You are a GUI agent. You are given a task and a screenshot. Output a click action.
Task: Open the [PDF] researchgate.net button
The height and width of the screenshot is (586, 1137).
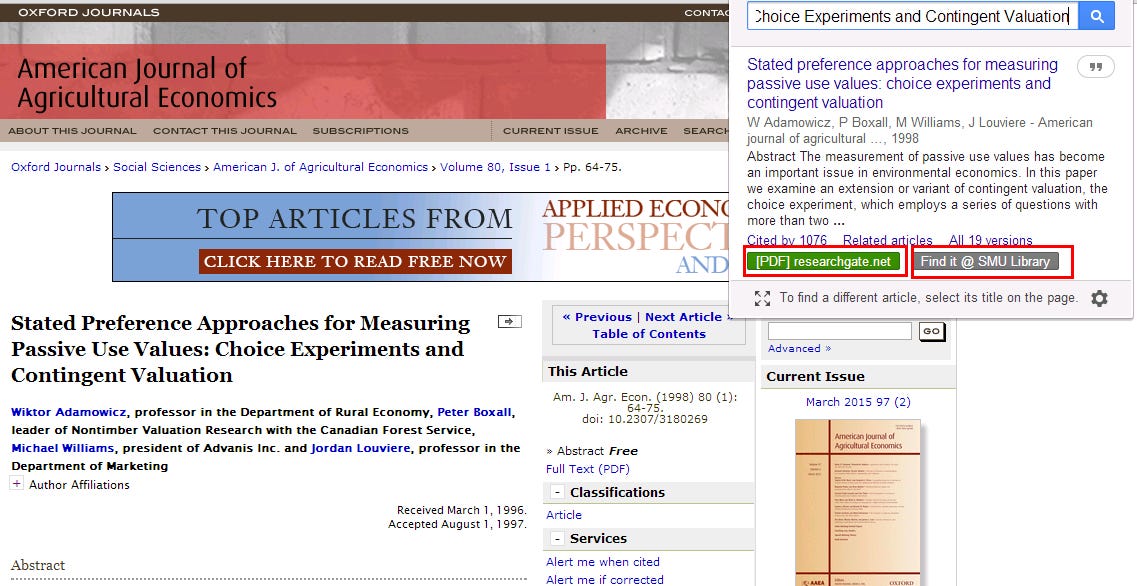823,262
